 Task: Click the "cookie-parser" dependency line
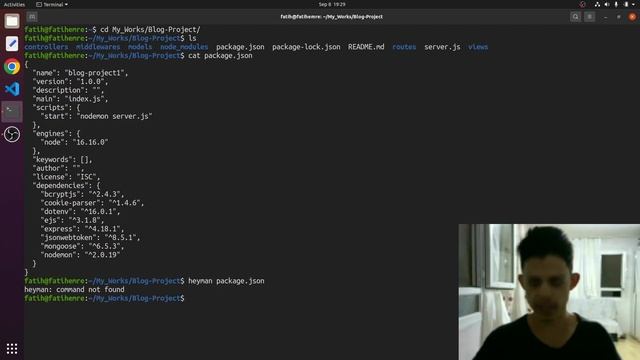click(92, 203)
